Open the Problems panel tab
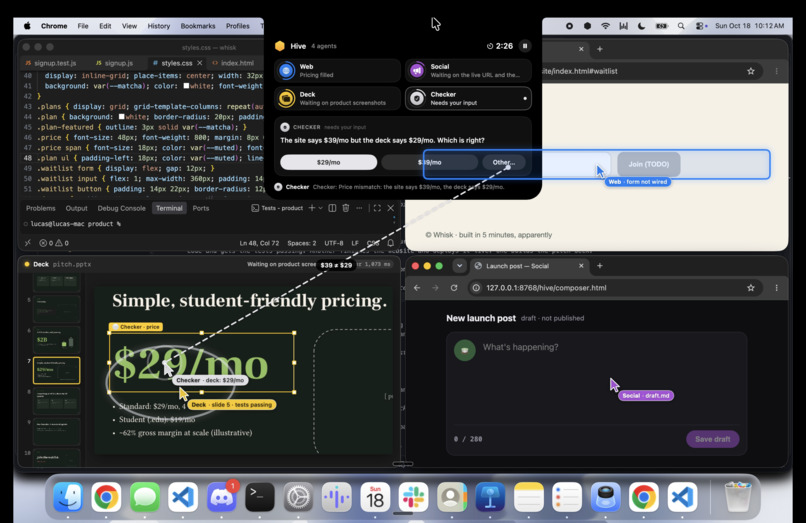806x523 pixels. pos(41,208)
